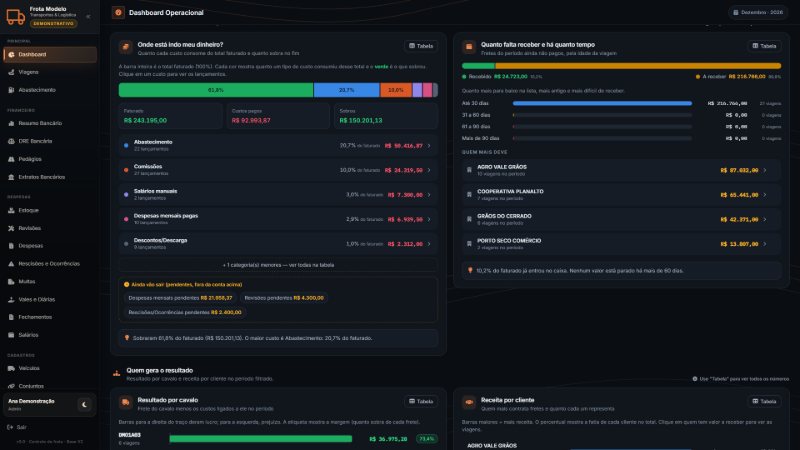Open Tabela view for Onde está indo meu dinheiro
Image resolution: width=800 pixels, height=450 pixels.
point(421,46)
